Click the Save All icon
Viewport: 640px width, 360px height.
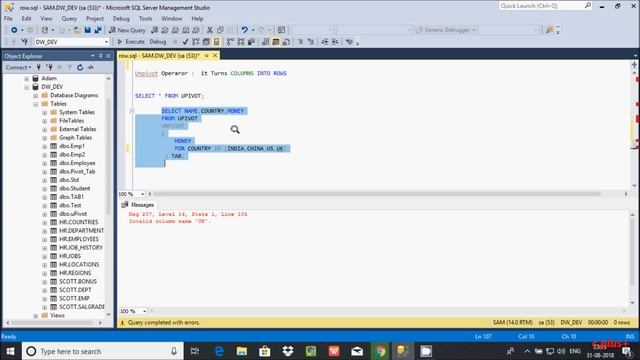coord(98,30)
